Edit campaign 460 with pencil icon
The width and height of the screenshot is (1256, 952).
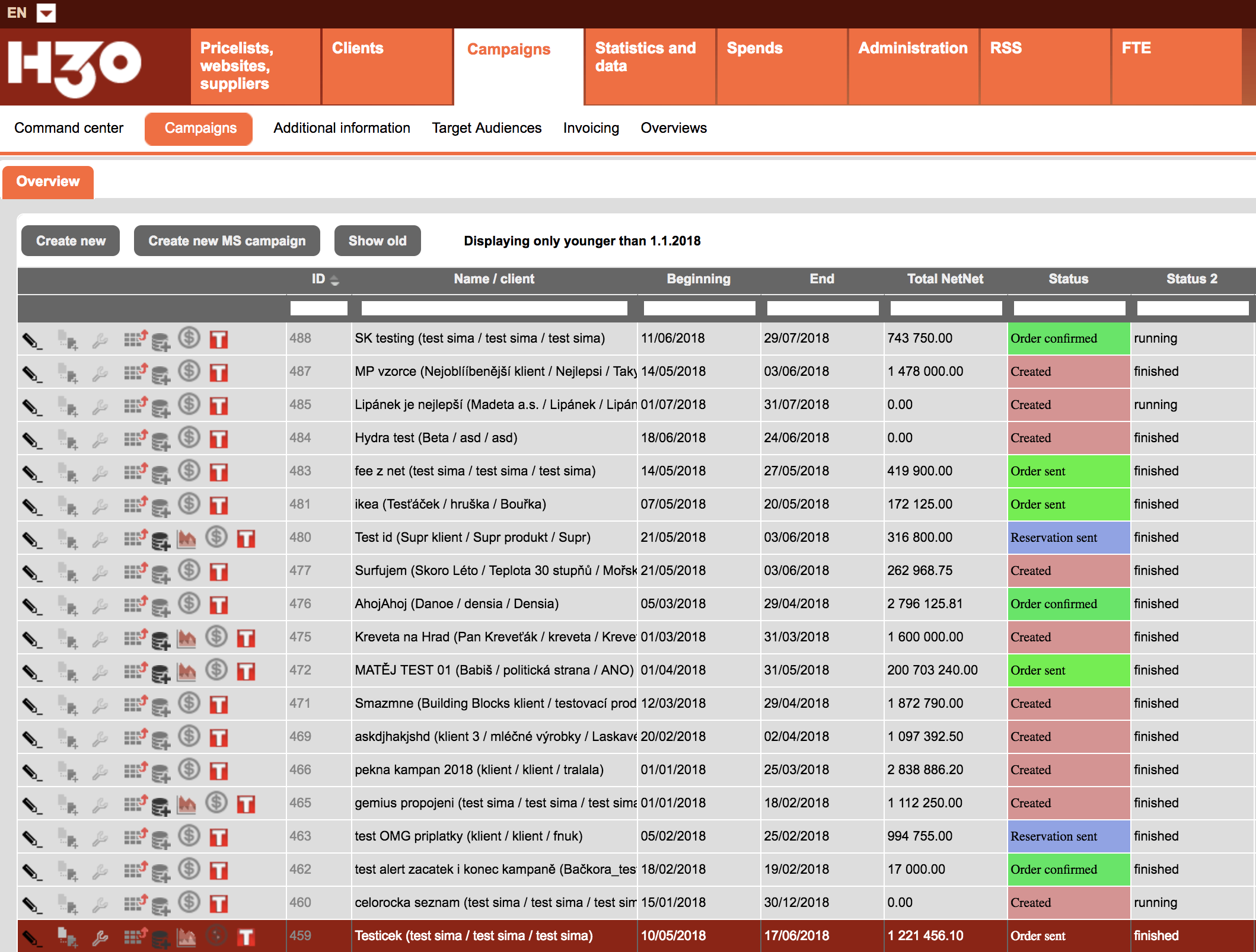pyautogui.click(x=32, y=905)
